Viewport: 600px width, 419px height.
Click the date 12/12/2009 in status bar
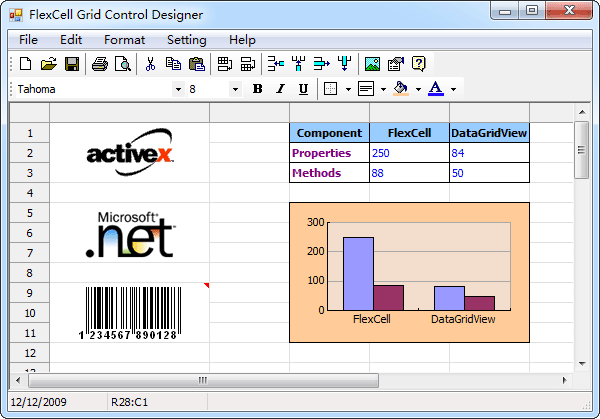38,402
